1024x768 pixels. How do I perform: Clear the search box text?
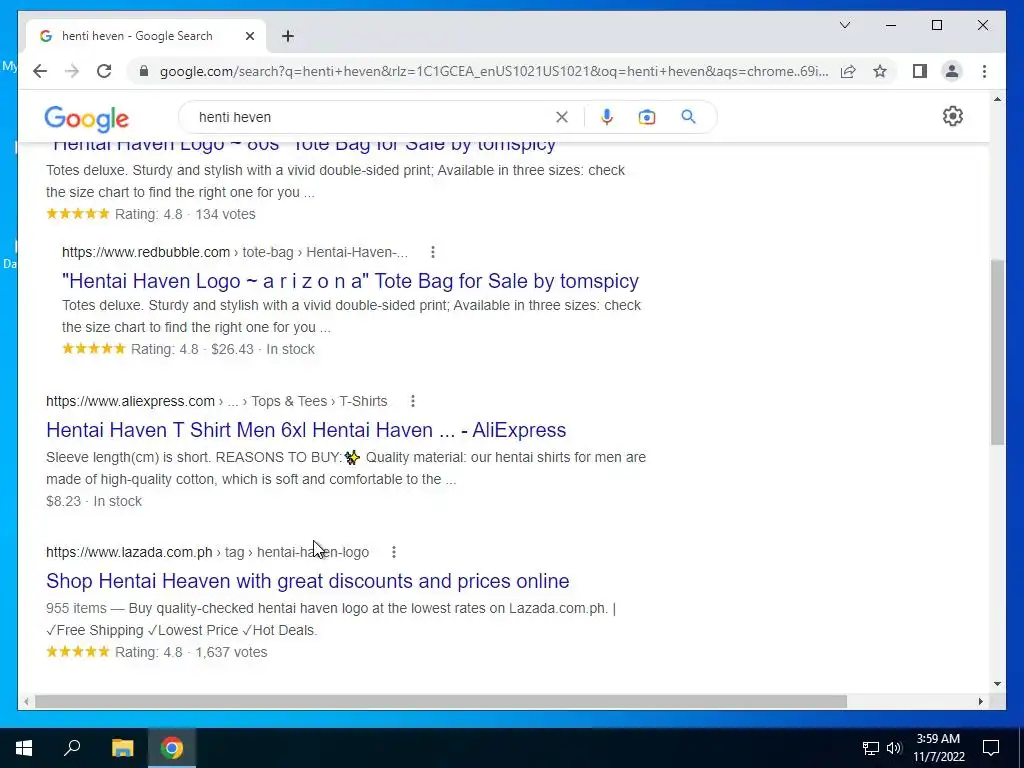click(562, 117)
